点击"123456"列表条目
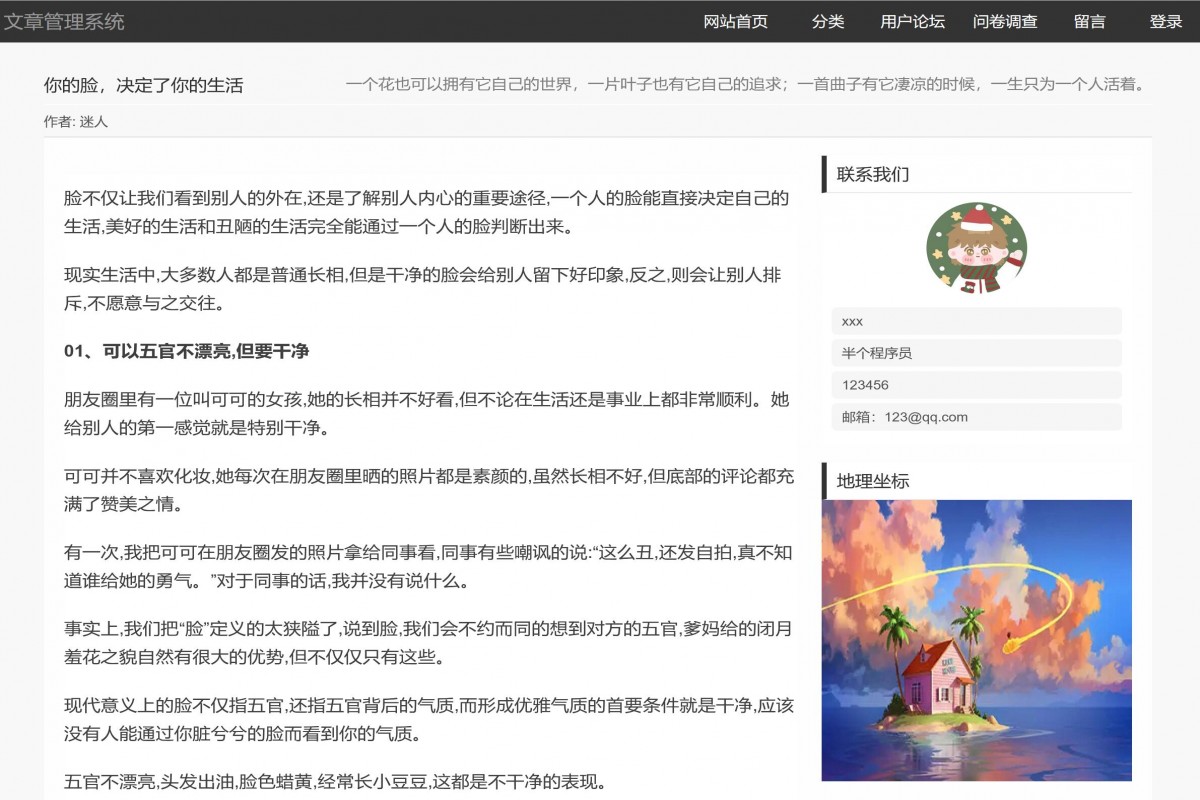The width and height of the screenshot is (1200, 800). (x=978, y=385)
